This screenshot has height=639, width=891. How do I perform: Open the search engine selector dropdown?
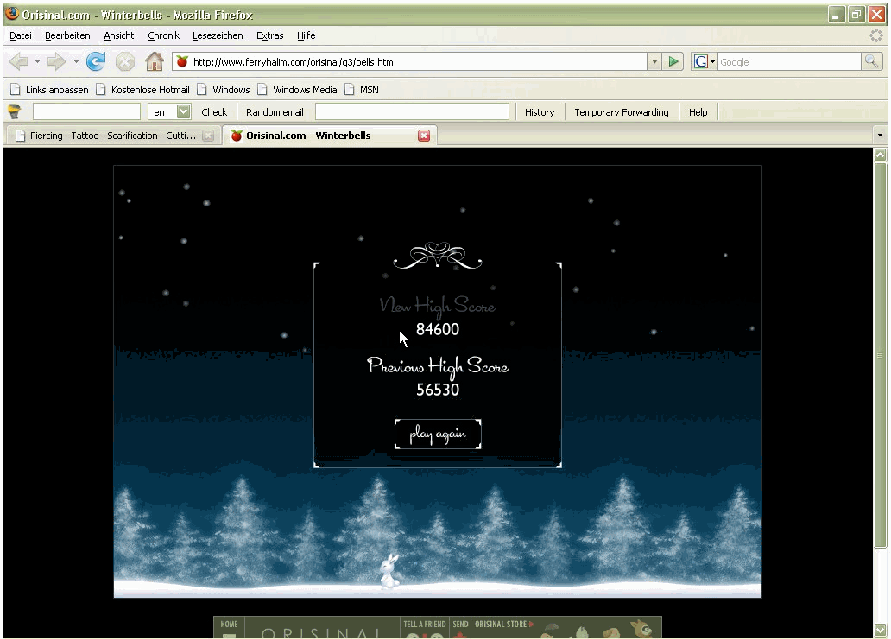pyautogui.click(x=704, y=61)
